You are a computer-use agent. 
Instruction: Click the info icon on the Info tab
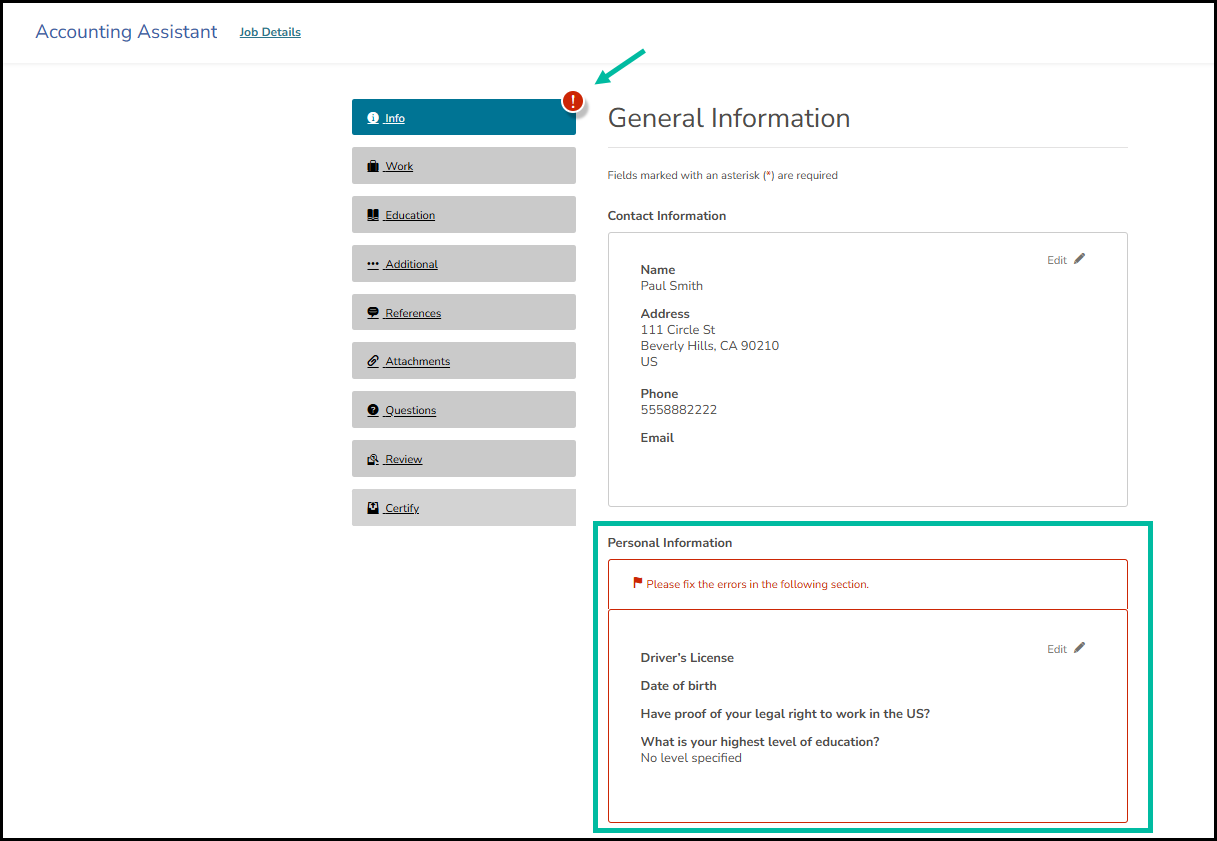pos(373,117)
